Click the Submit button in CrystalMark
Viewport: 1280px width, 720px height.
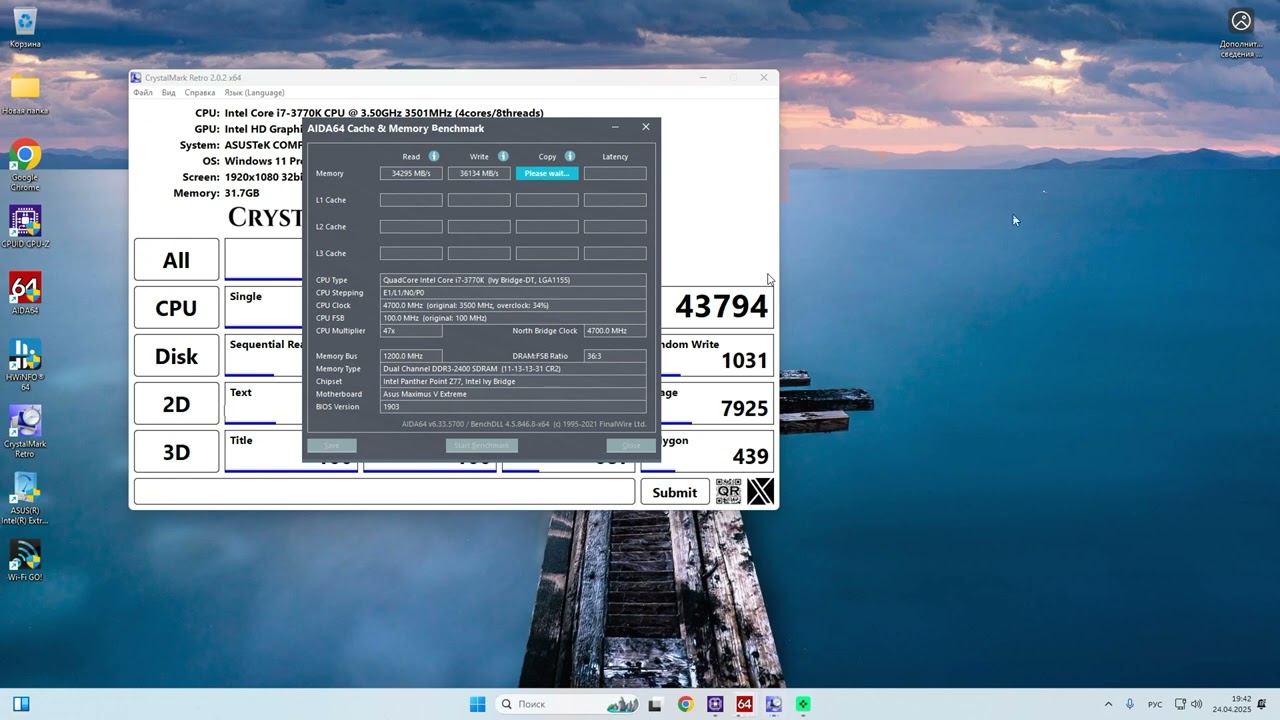click(675, 492)
